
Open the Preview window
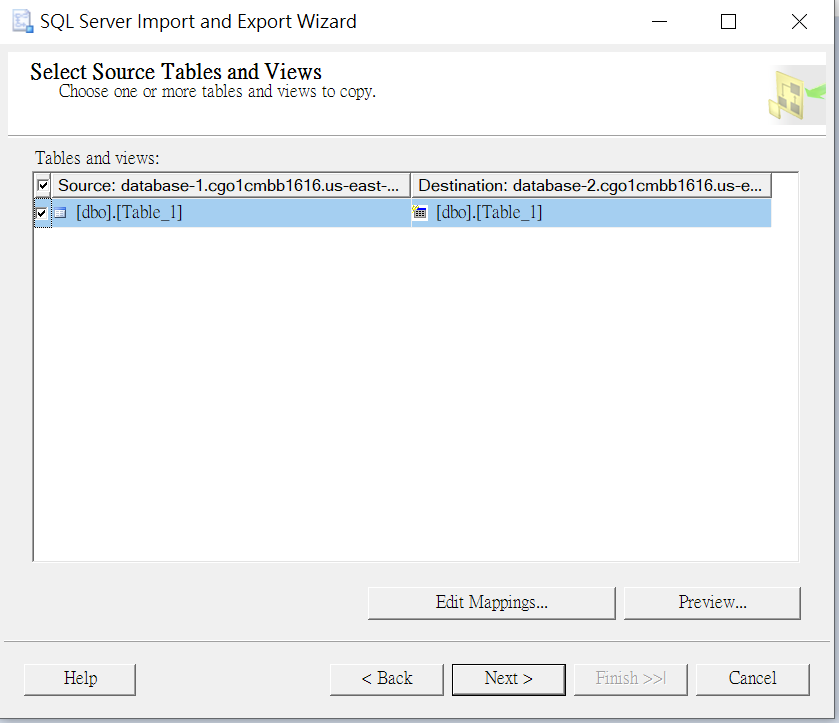click(x=712, y=603)
